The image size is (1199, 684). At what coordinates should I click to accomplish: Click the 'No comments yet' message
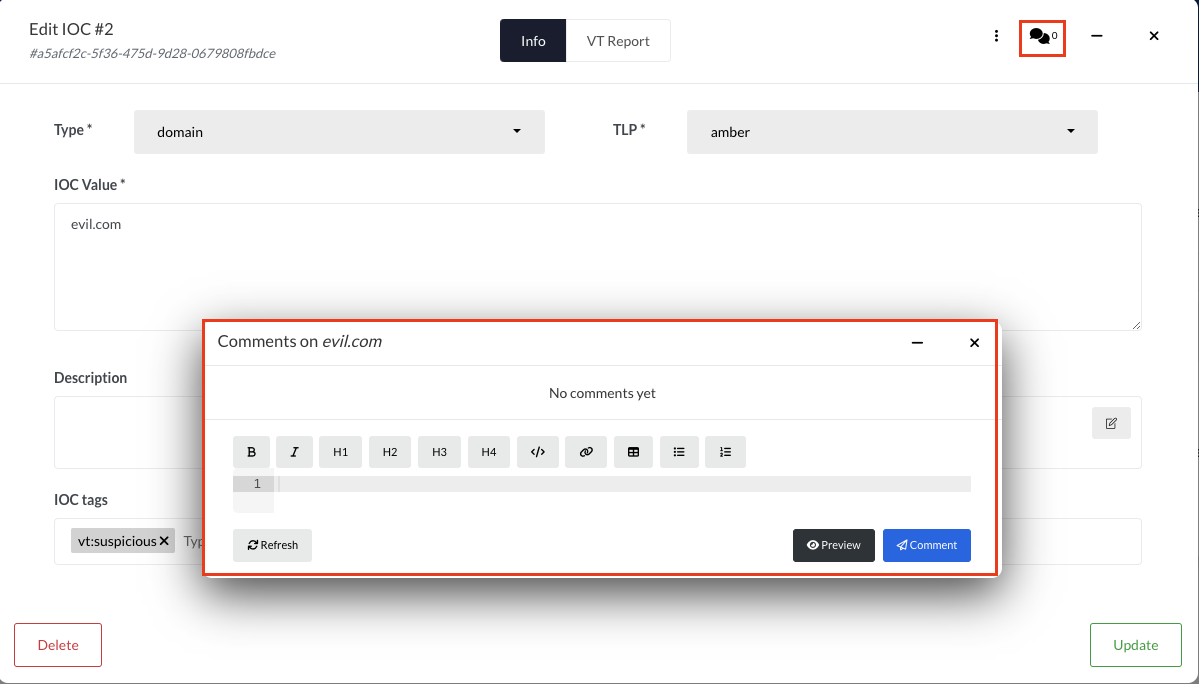pyautogui.click(x=603, y=393)
